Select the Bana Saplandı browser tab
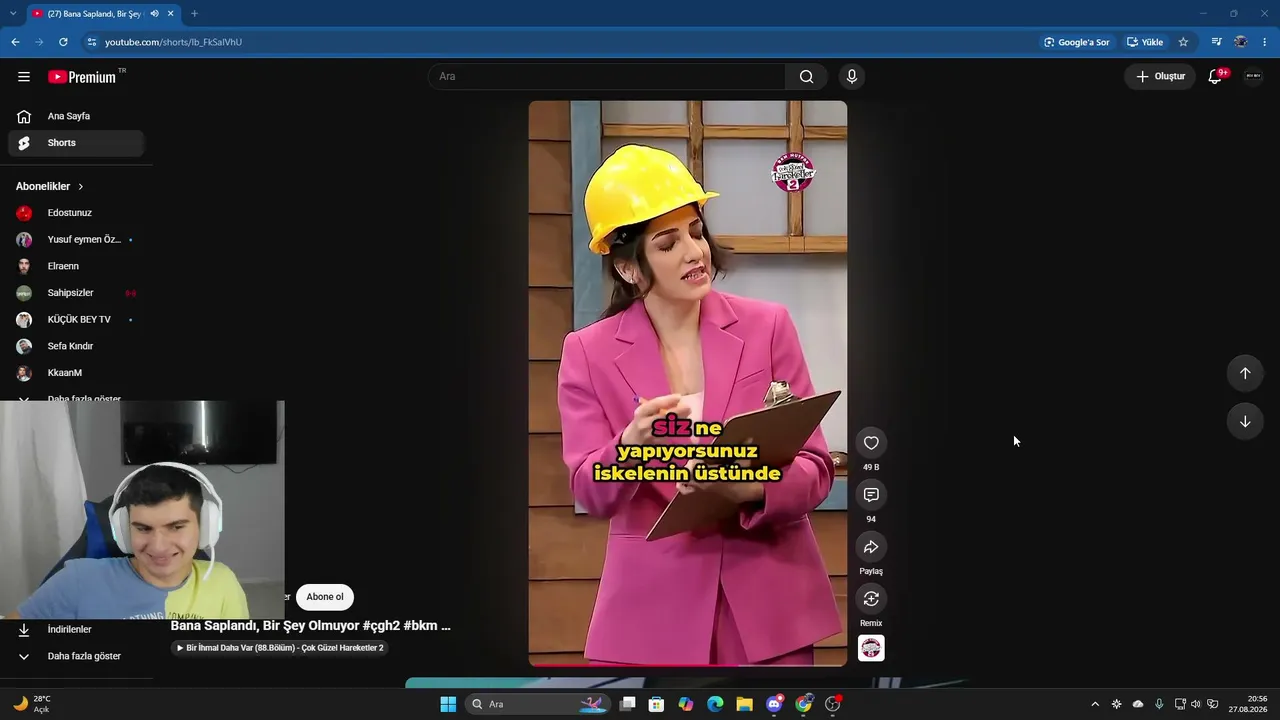Viewport: 1280px width, 720px height. [x=95, y=14]
